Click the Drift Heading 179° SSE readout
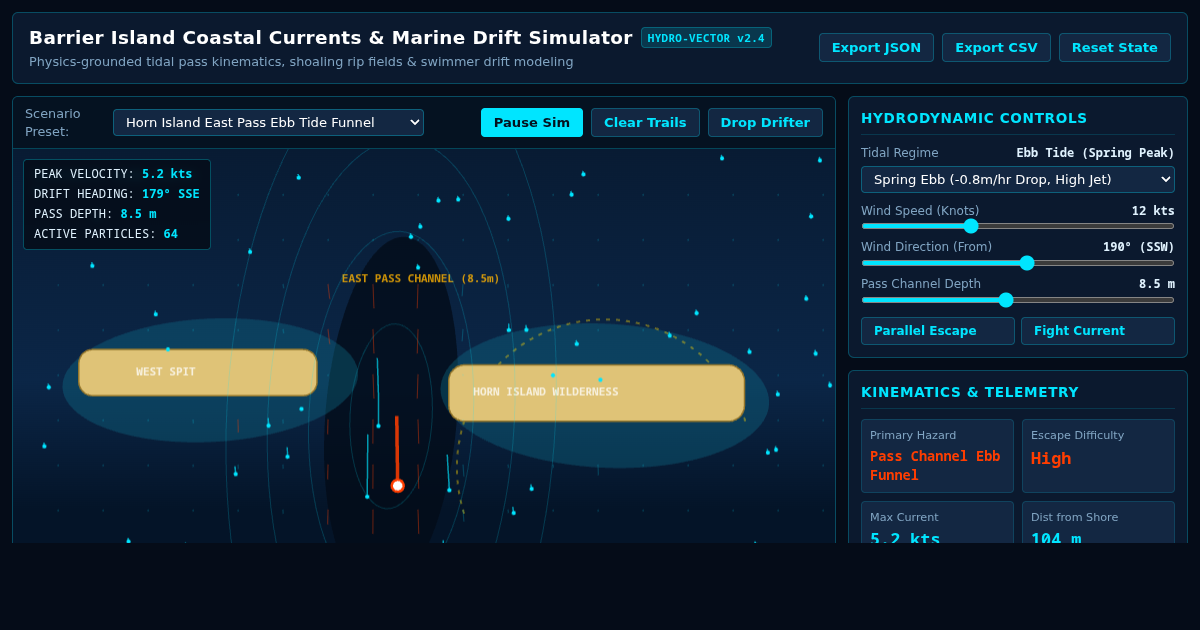The width and height of the screenshot is (1200, 630). tap(117, 194)
